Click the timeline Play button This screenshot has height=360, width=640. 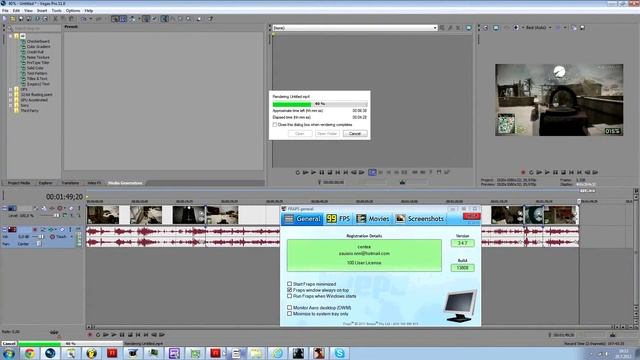[114, 335]
